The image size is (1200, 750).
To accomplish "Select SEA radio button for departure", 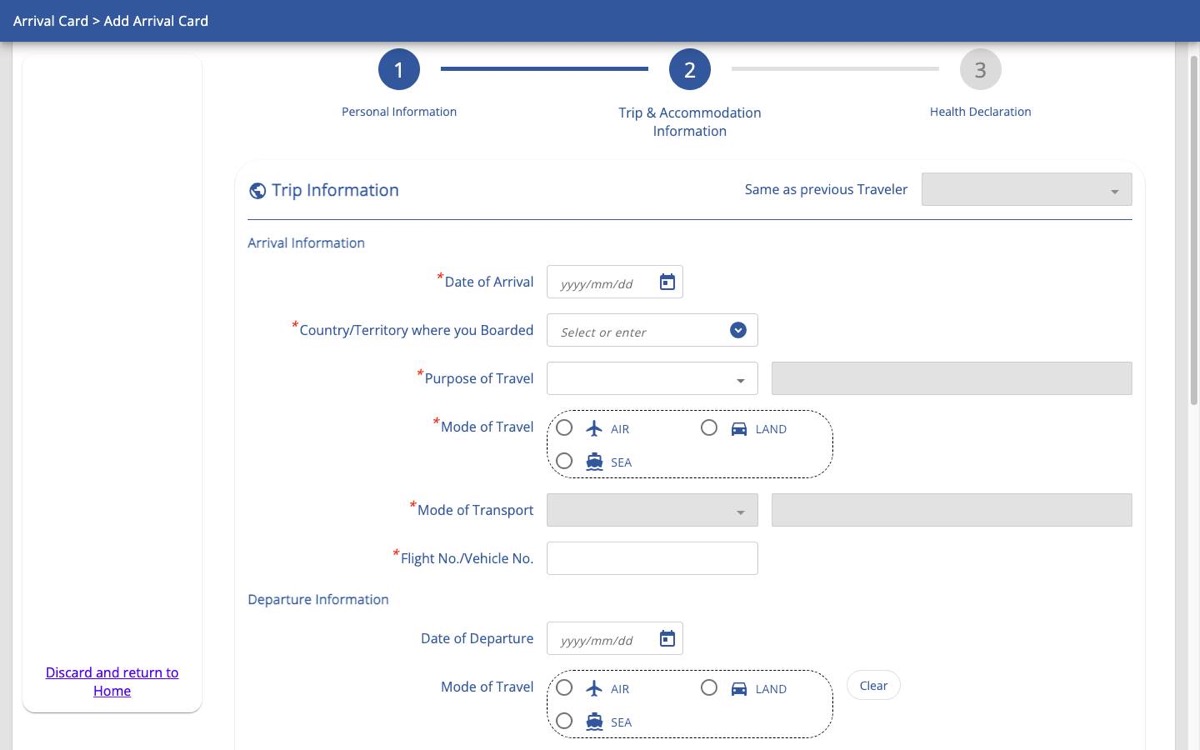I will (565, 721).
